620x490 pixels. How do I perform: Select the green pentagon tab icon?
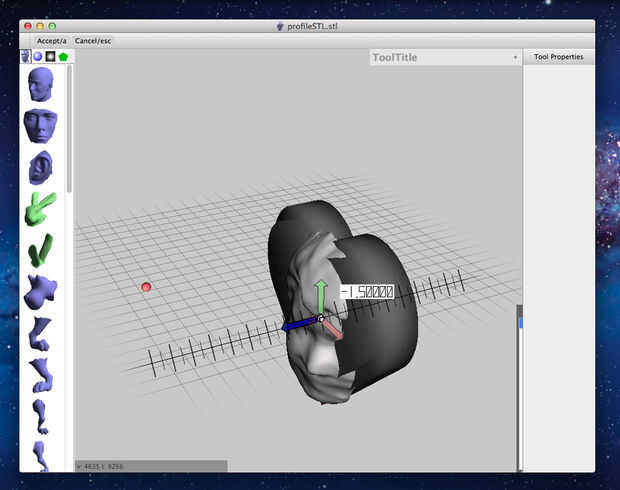[63, 57]
